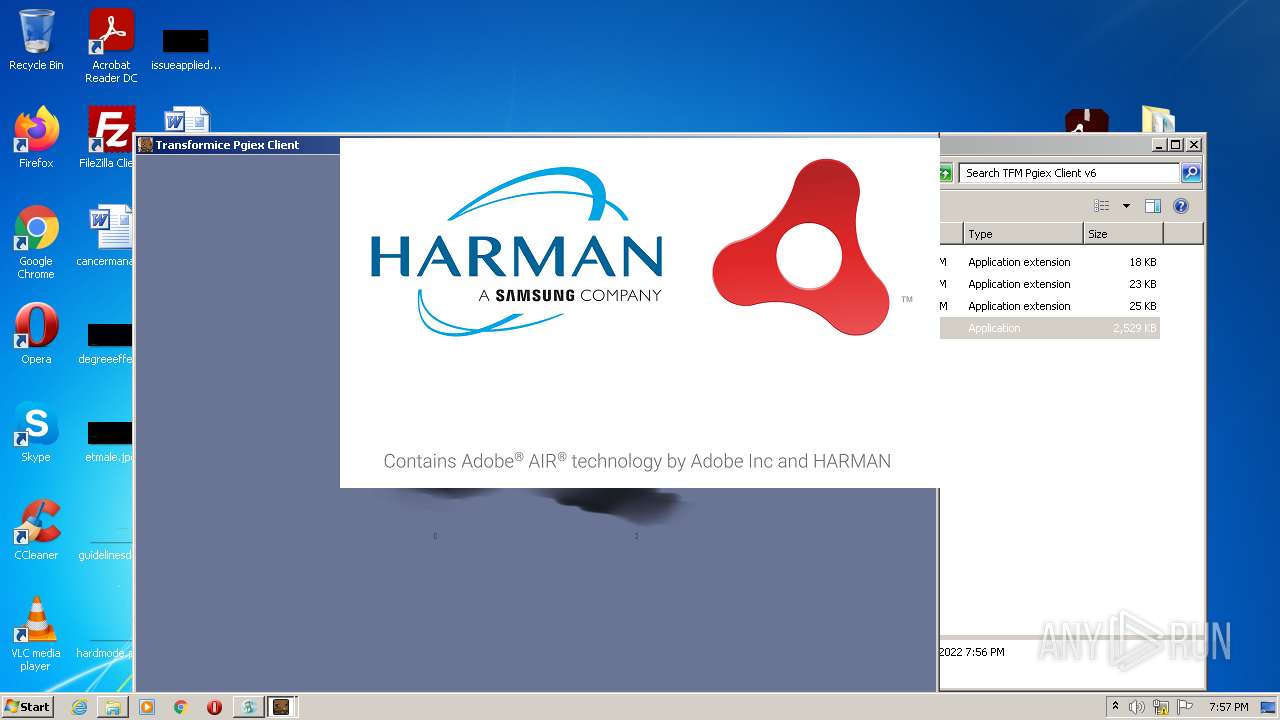Click the HARMAN Adobe AIR splash image

[x=639, y=313]
